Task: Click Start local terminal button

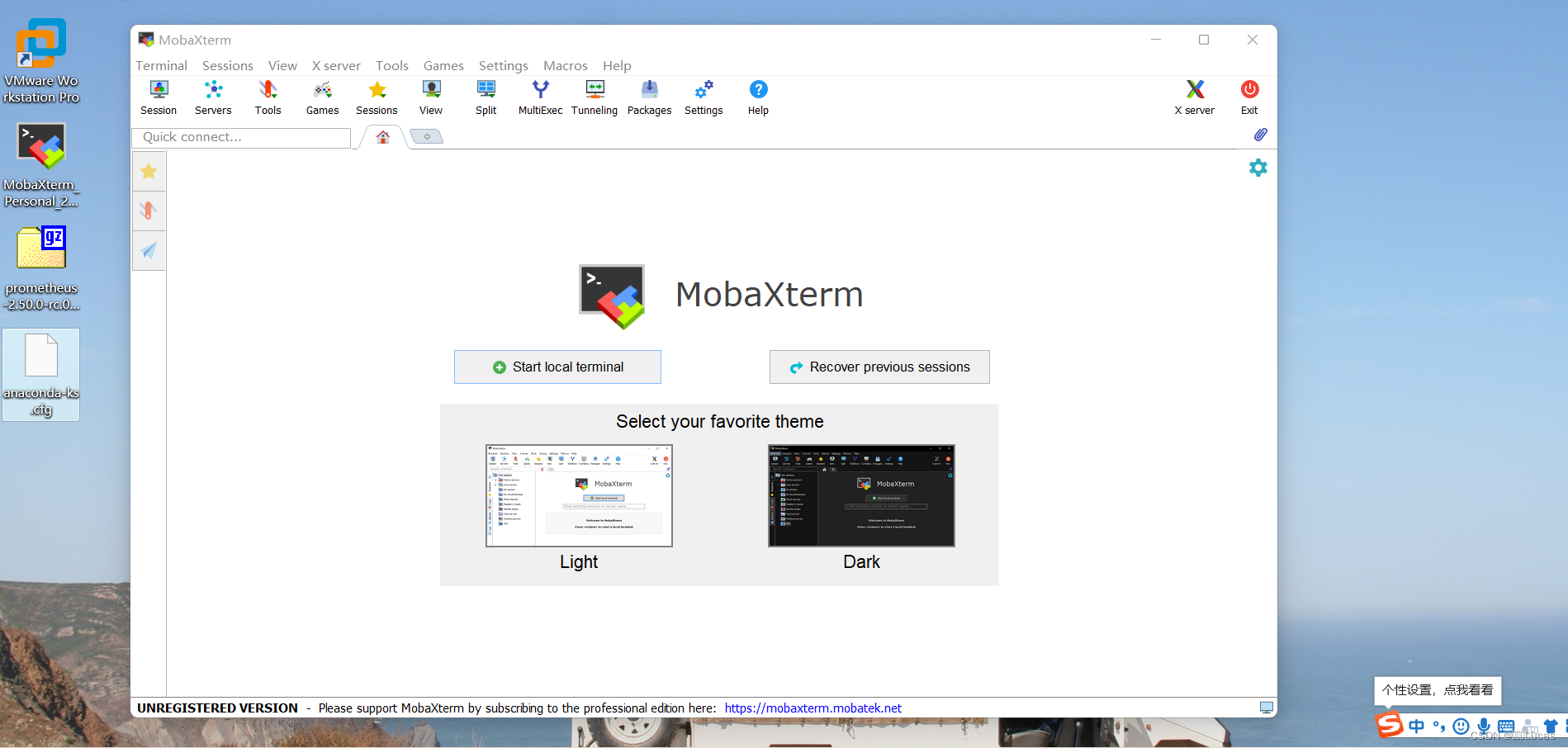Action: point(557,367)
